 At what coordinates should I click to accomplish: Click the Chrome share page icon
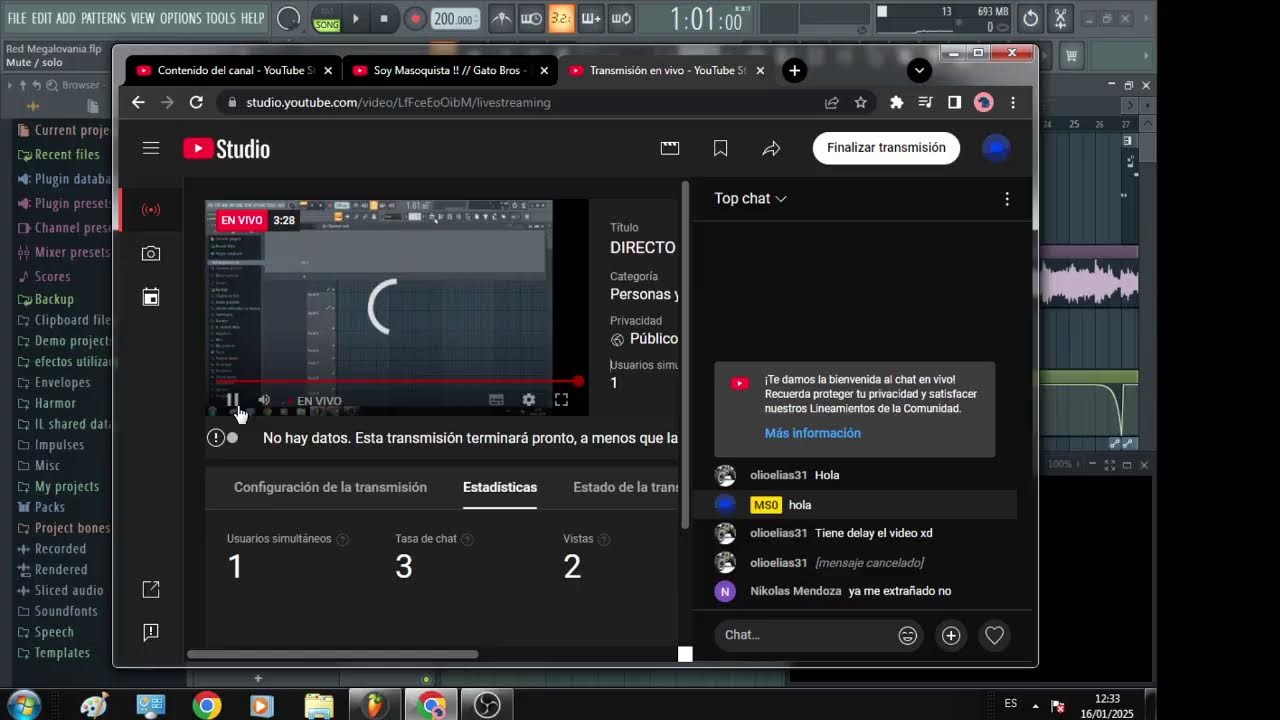click(831, 102)
